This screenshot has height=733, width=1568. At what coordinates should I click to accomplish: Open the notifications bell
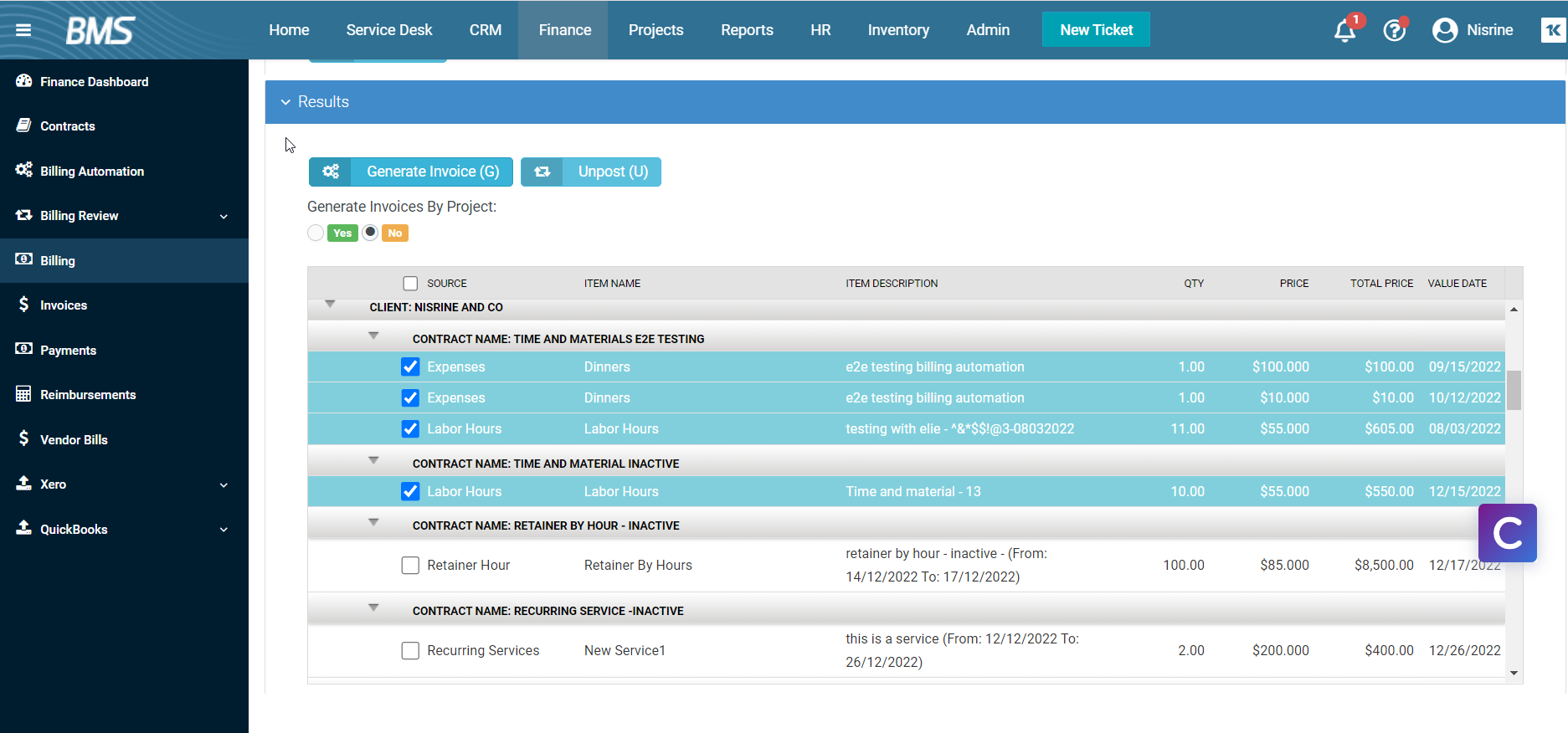click(x=1344, y=31)
